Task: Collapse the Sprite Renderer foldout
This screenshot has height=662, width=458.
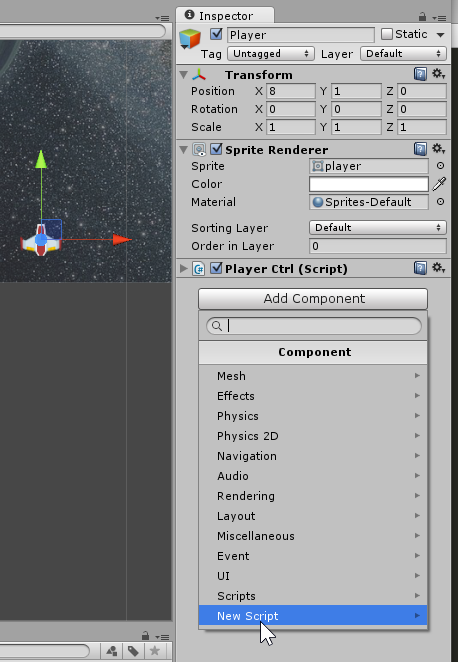Action: pos(183,149)
